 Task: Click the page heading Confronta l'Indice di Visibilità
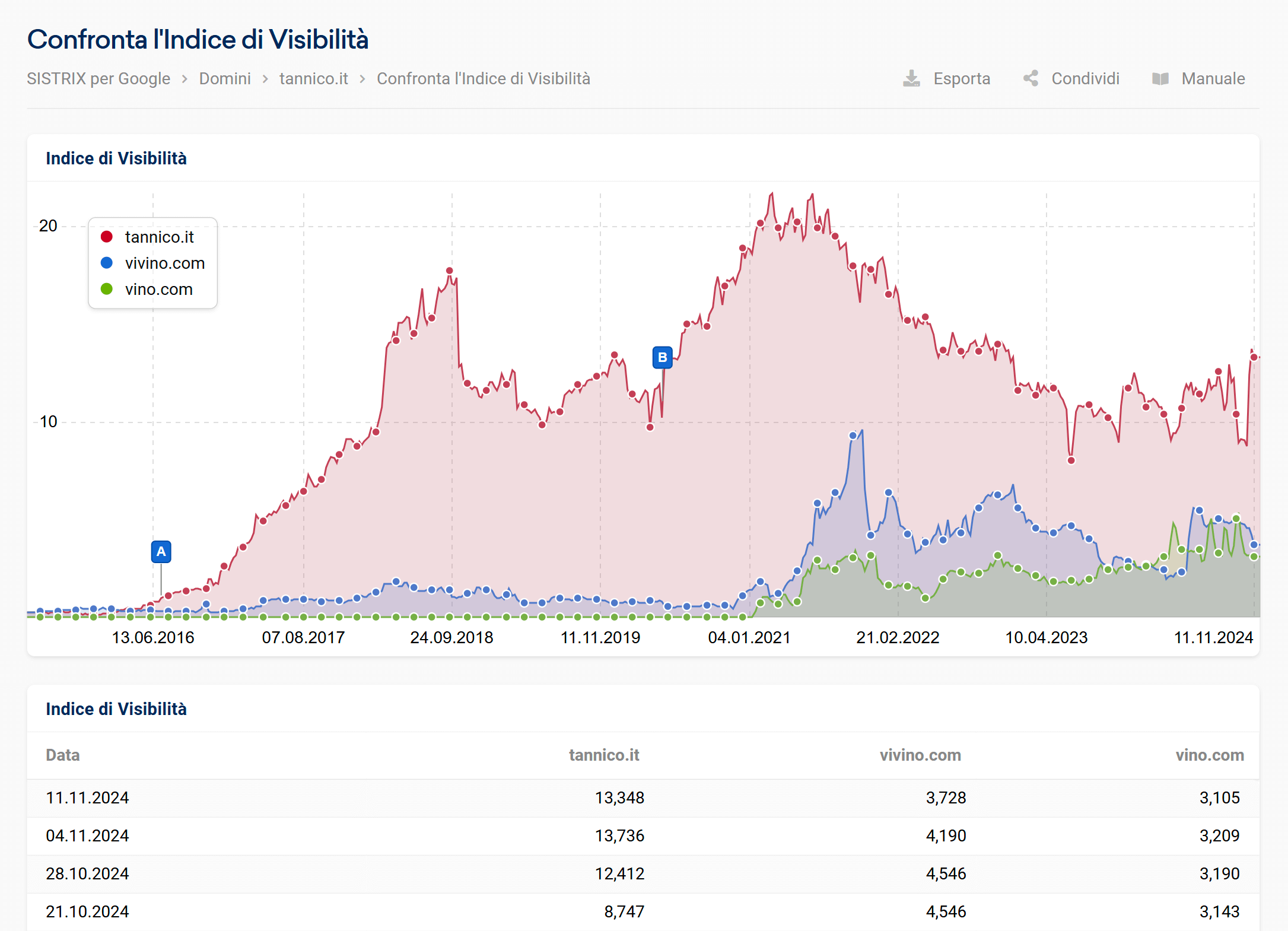[198, 39]
